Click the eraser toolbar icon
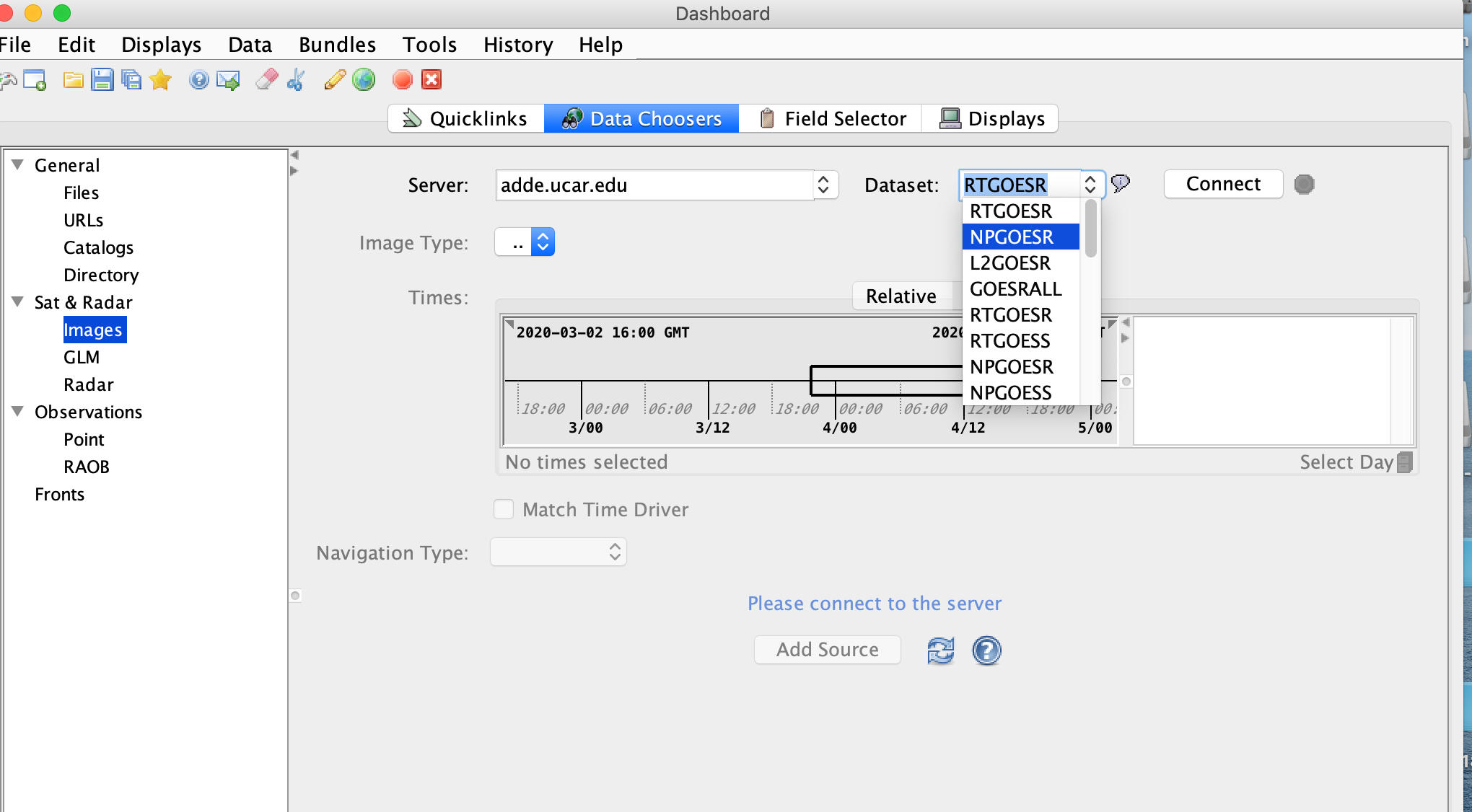The image size is (1472, 812). [267, 80]
